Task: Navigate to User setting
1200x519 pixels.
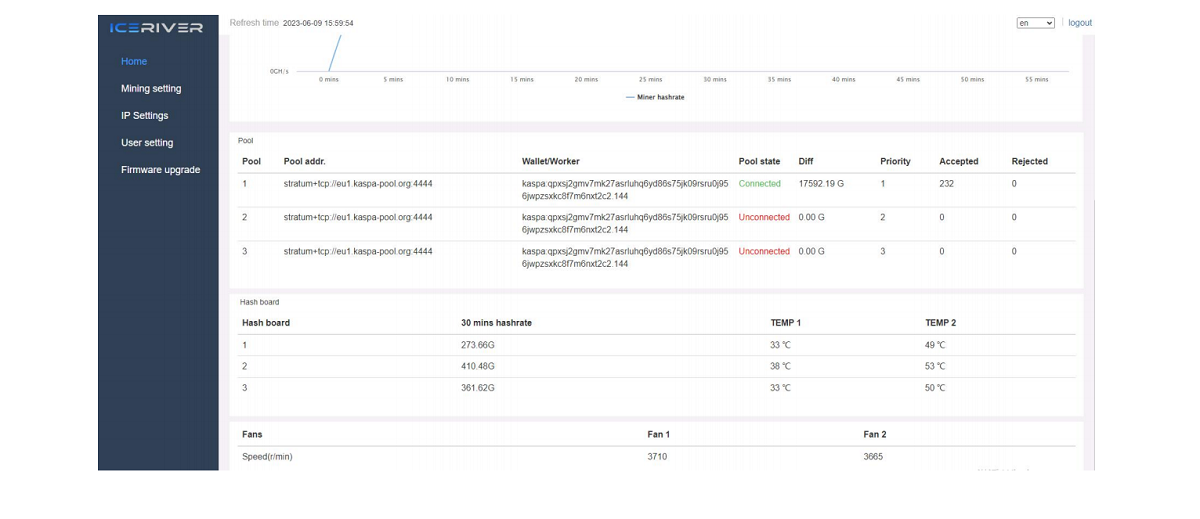Action: pos(147,143)
